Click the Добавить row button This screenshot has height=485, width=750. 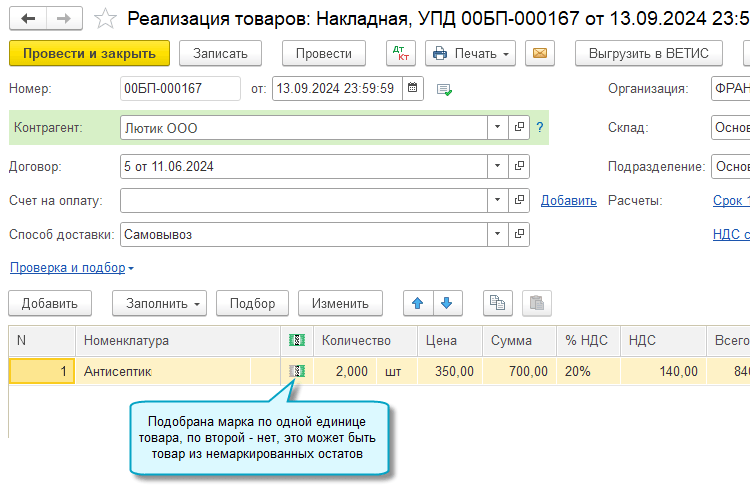(50, 303)
